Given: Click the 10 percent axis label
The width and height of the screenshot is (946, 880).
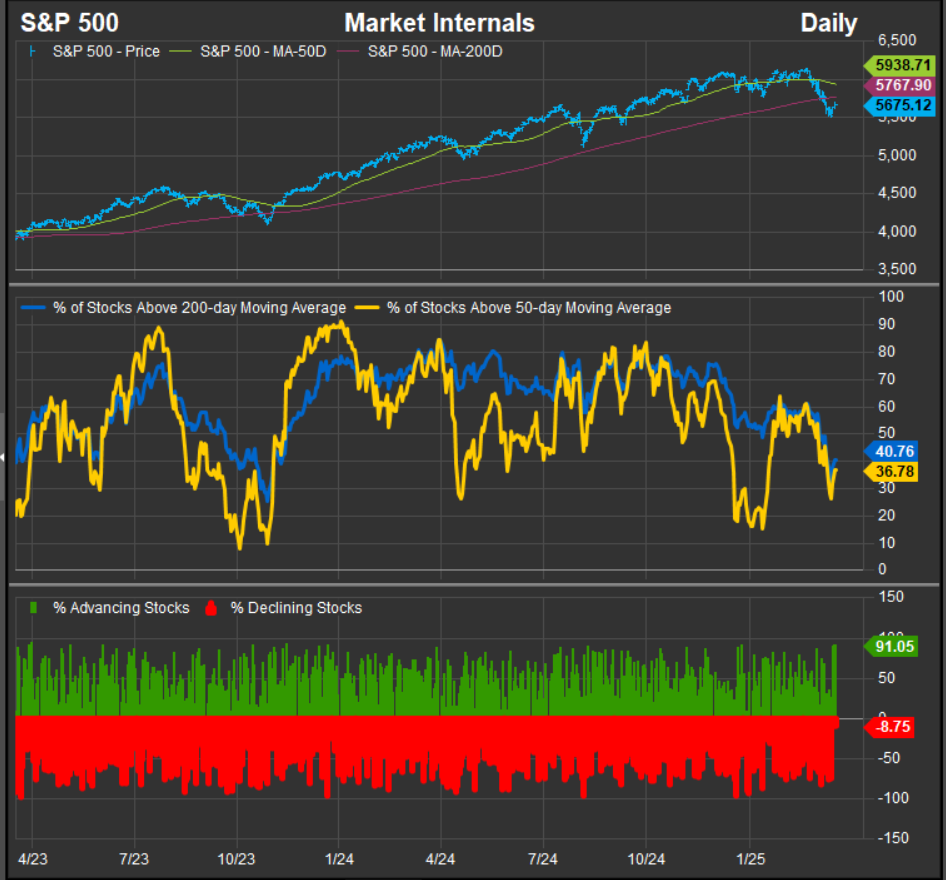Looking at the screenshot, I should click(886, 543).
